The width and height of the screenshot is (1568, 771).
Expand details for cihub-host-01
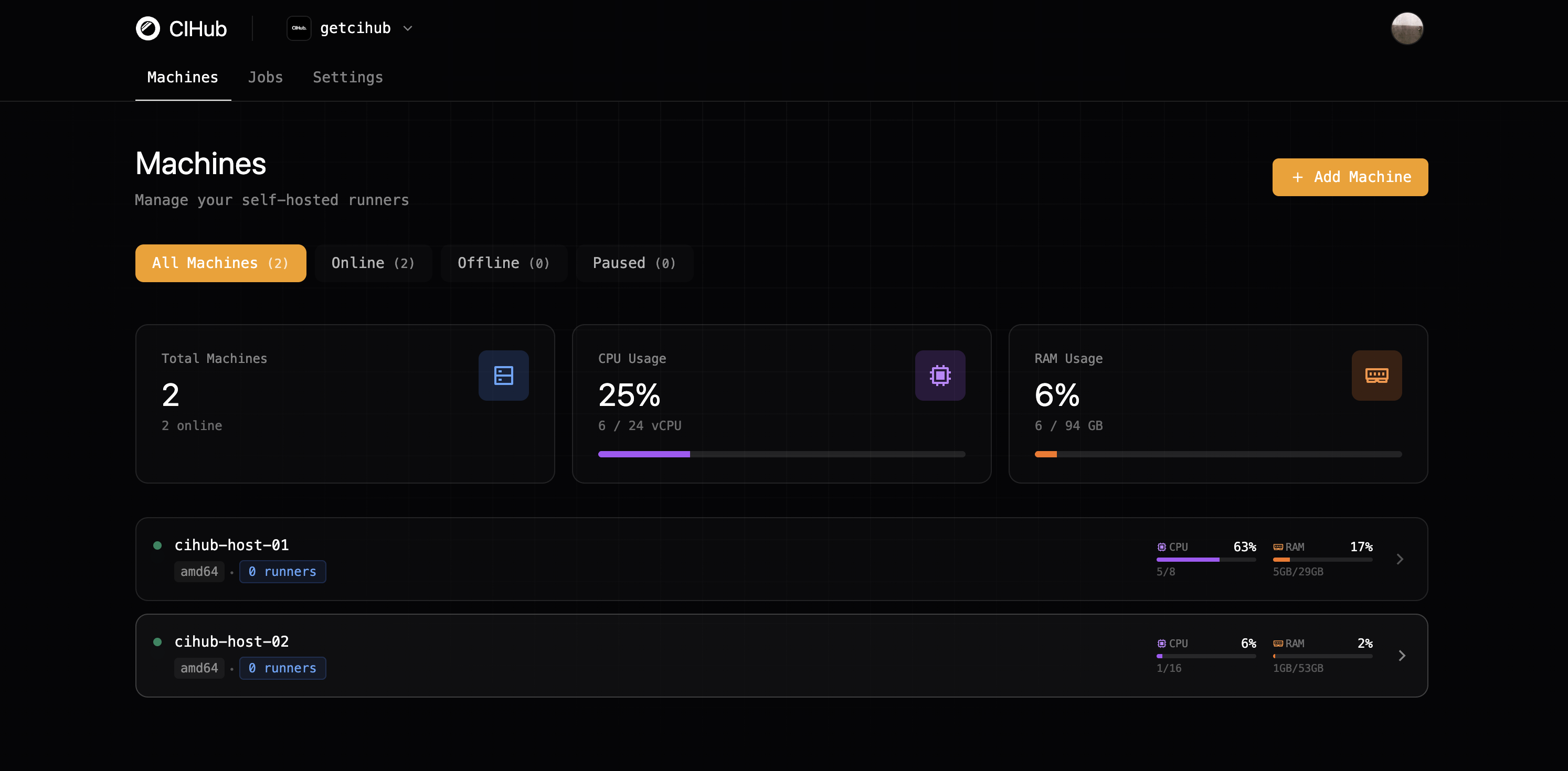pyautogui.click(x=1401, y=559)
